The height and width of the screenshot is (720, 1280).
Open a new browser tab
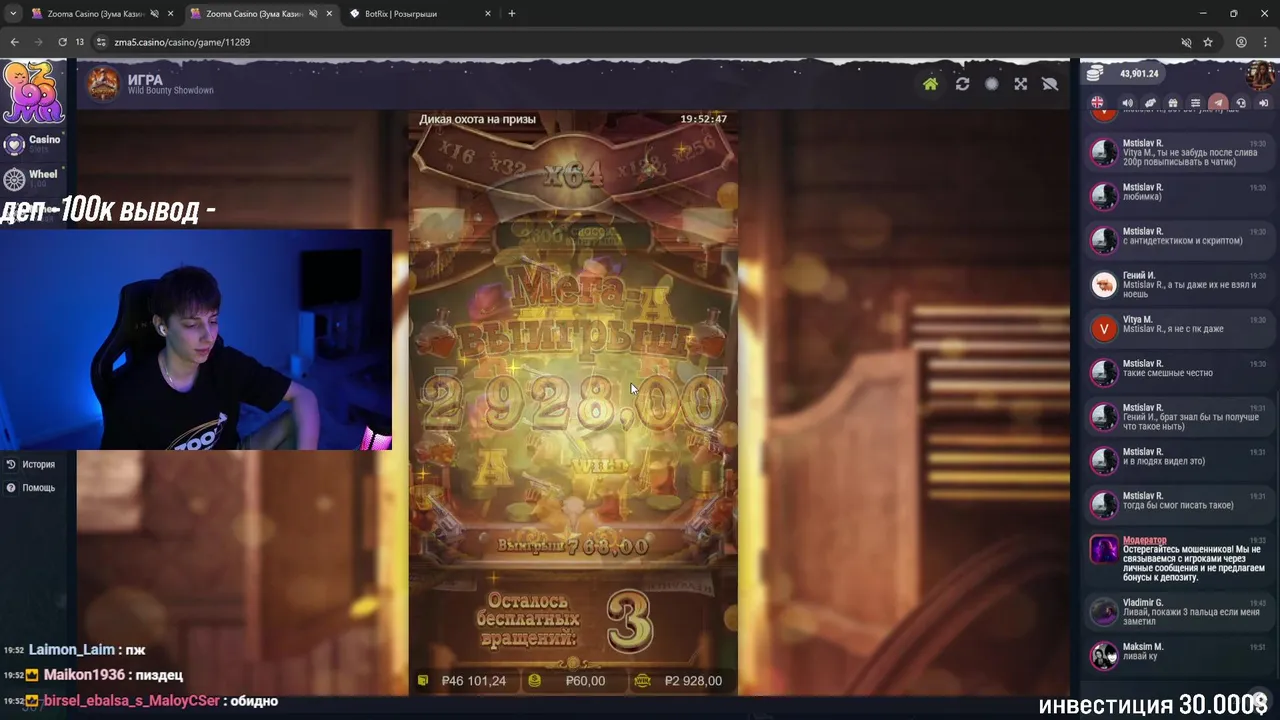pos(512,14)
